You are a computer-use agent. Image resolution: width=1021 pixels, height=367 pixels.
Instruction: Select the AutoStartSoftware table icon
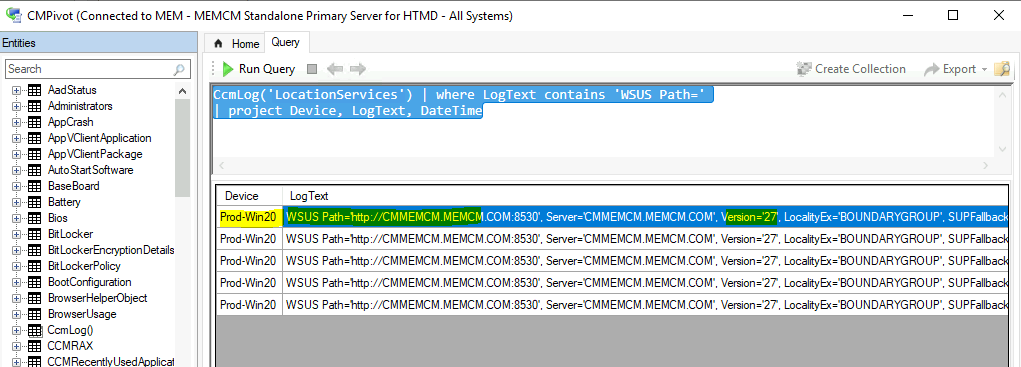pyautogui.click(x=34, y=170)
